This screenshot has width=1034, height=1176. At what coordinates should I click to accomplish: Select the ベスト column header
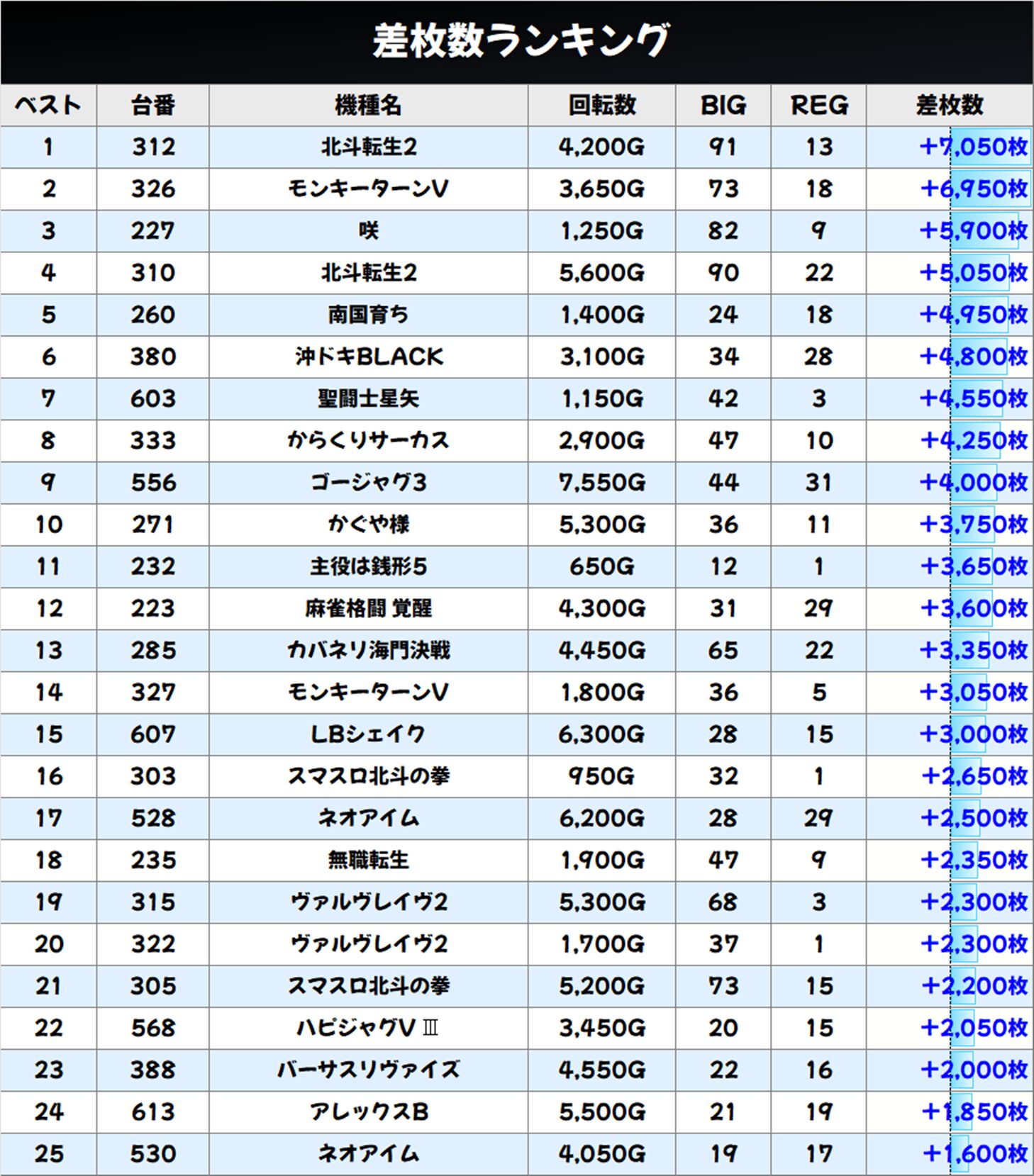48,106
